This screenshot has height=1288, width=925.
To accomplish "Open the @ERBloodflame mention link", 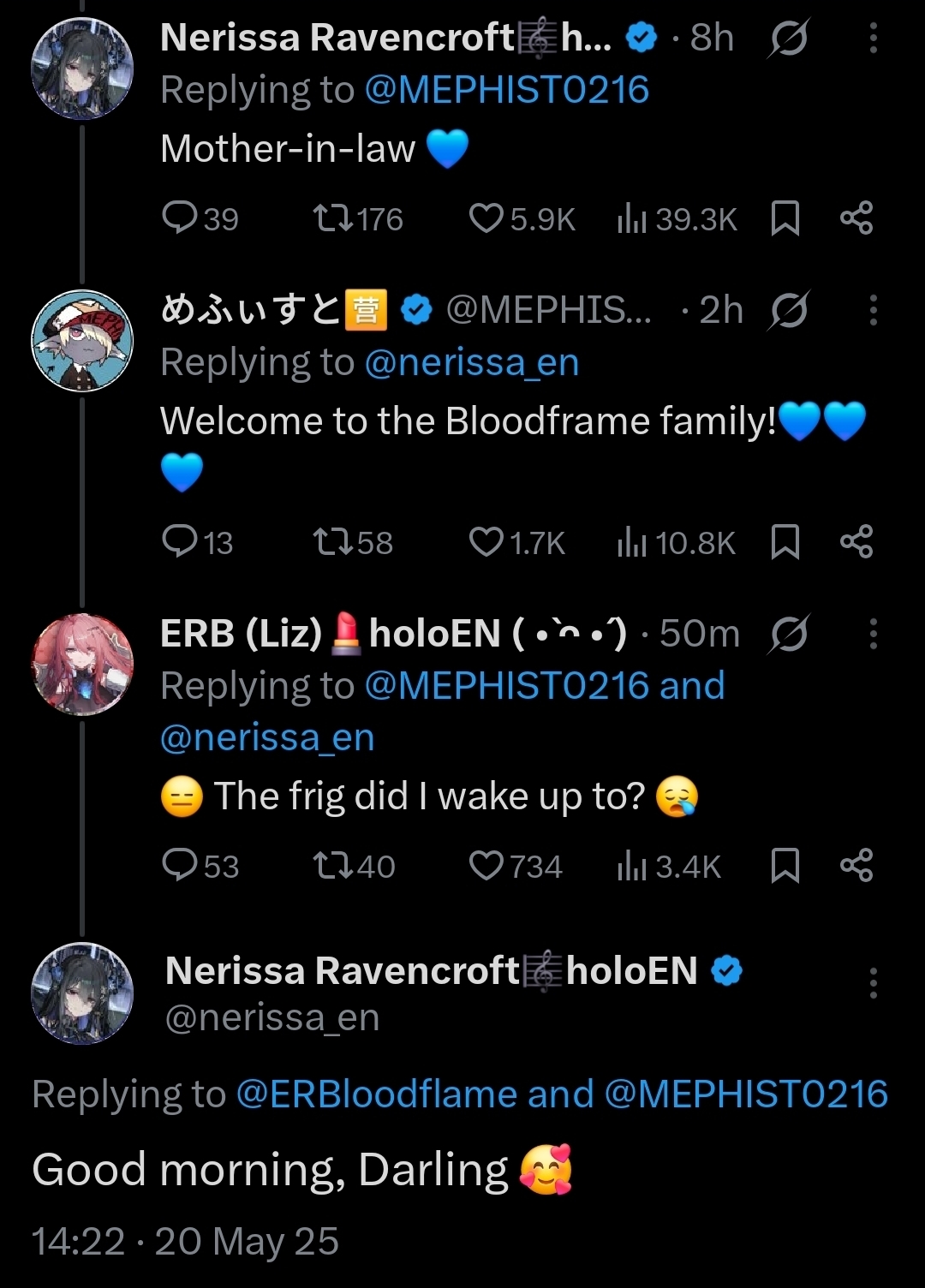I will point(376,1094).
